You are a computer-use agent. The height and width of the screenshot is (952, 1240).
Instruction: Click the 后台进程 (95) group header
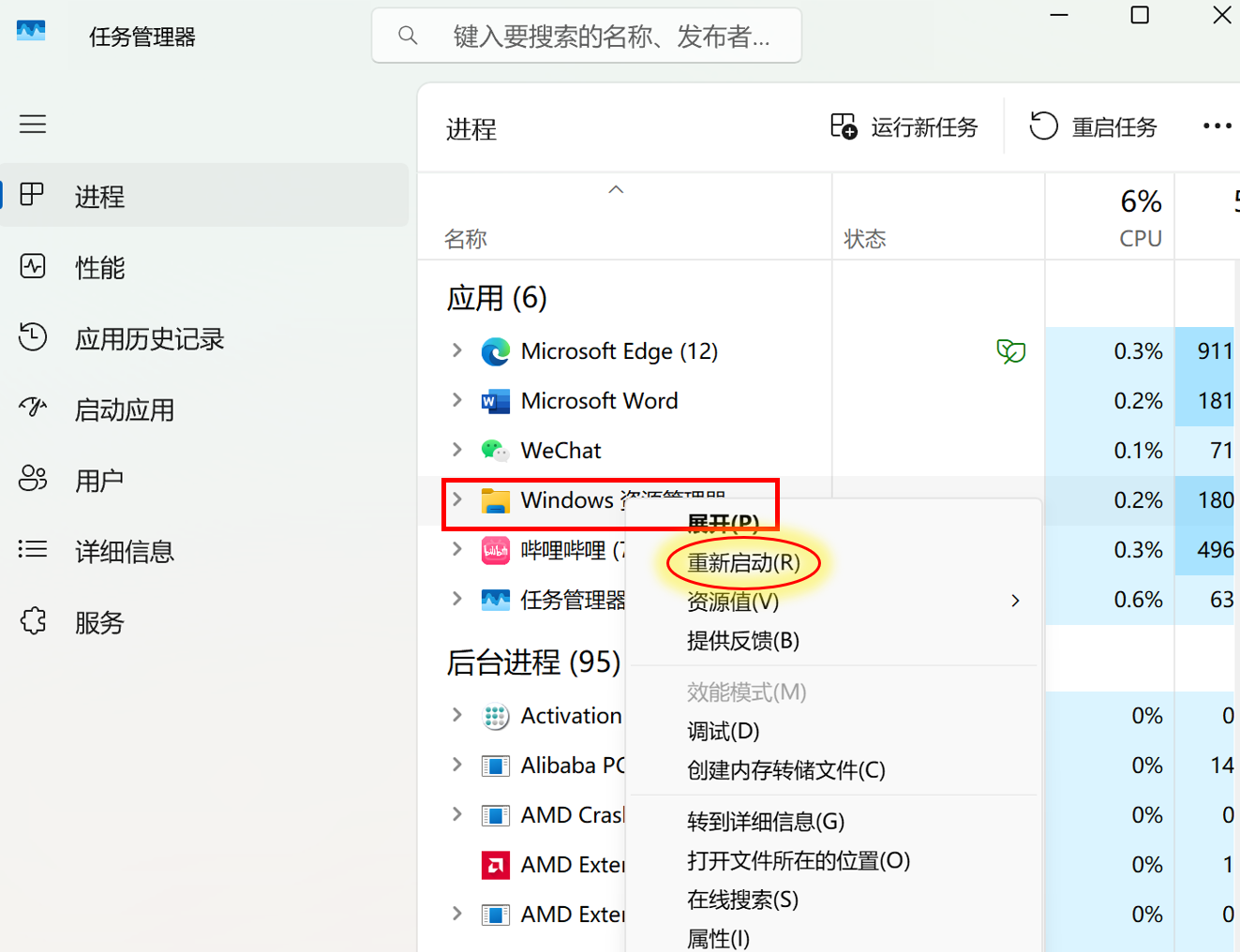(533, 662)
